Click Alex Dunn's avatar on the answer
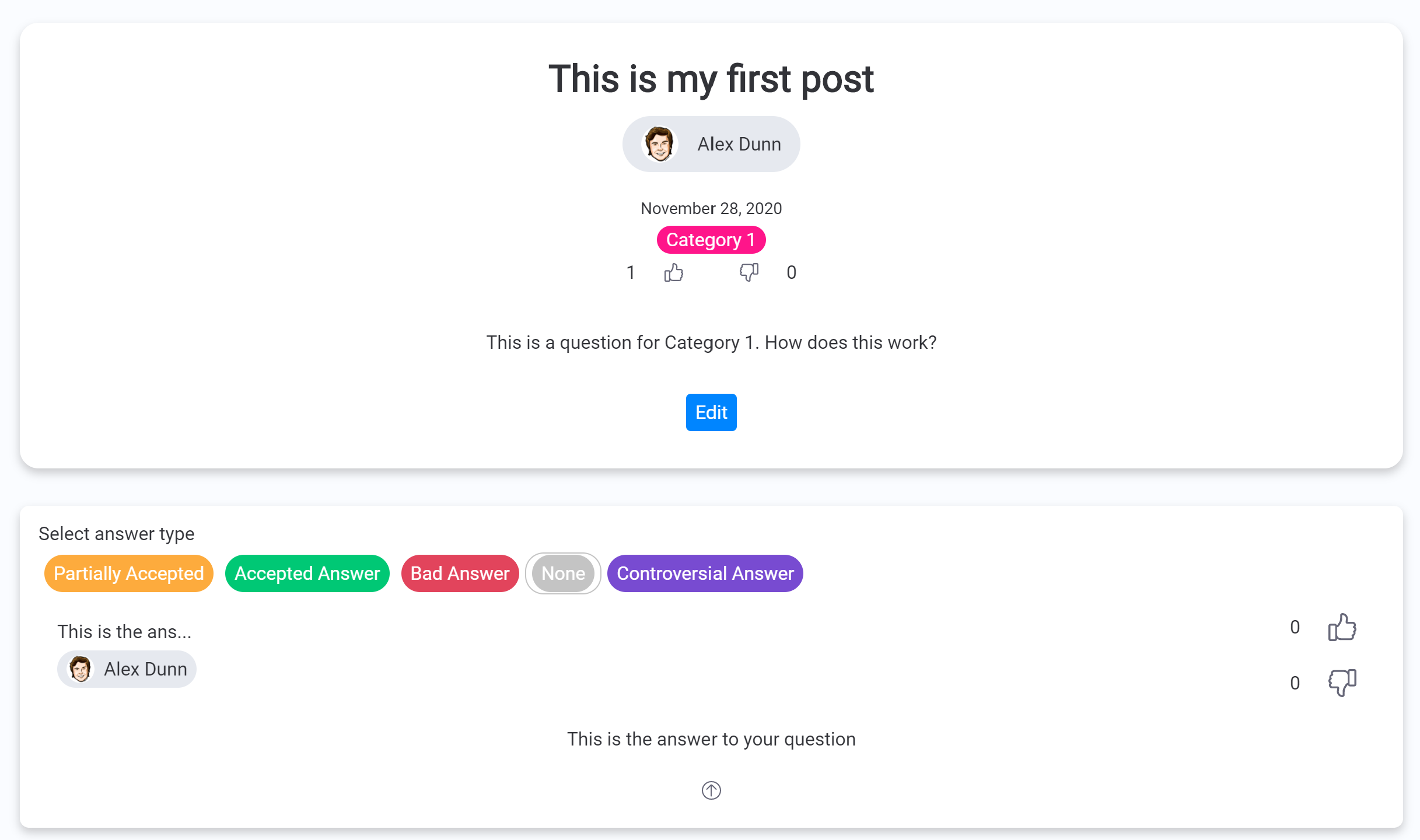The width and height of the screenshot is (1420, 840). 81,669
